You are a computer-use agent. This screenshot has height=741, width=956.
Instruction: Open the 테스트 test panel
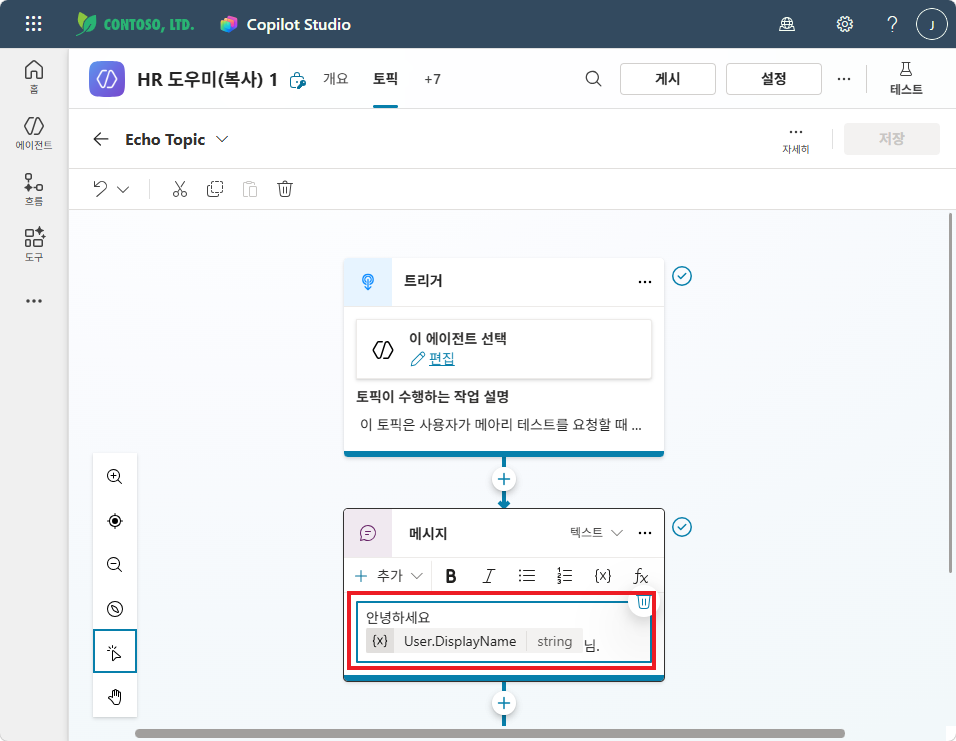pyautogui.click(x=906, y=79)
